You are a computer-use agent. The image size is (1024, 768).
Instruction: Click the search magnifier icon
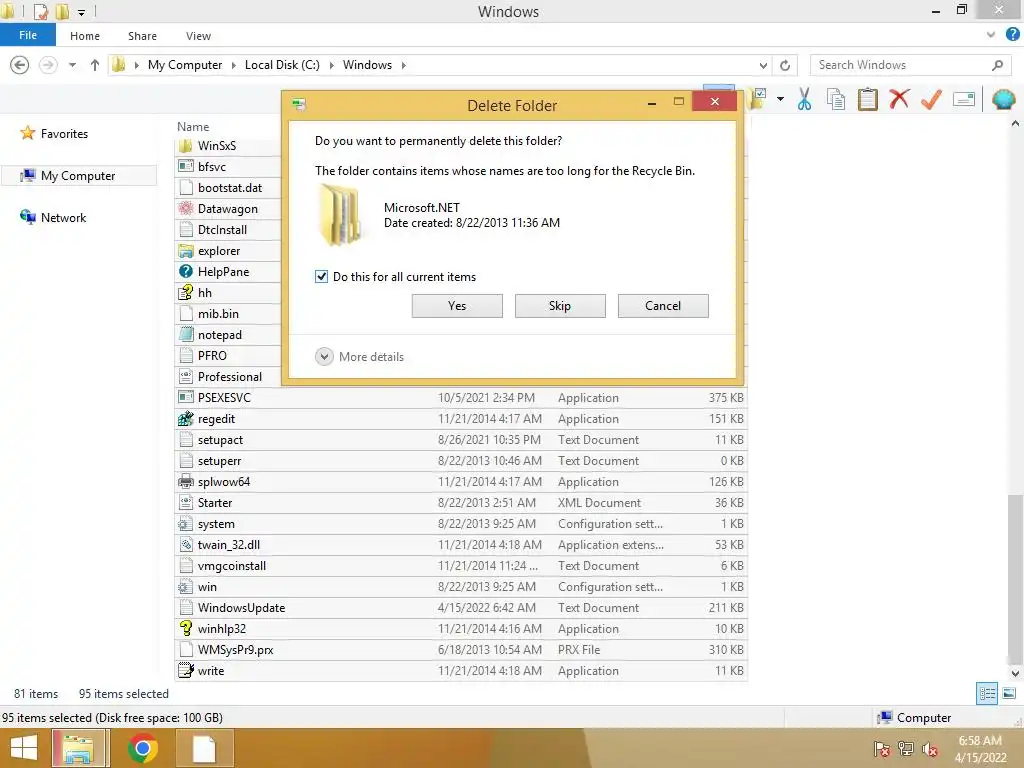point(997,65)
